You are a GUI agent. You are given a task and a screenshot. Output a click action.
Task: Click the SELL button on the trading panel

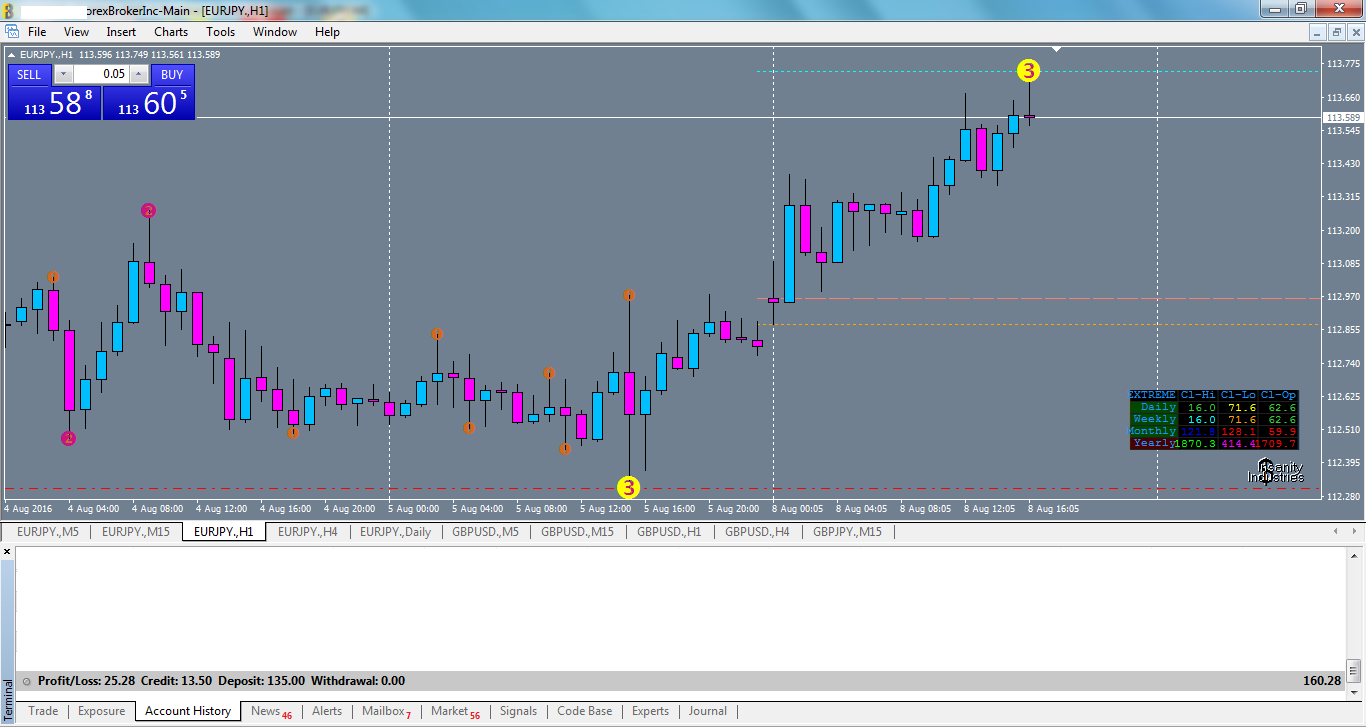point(29,74)
